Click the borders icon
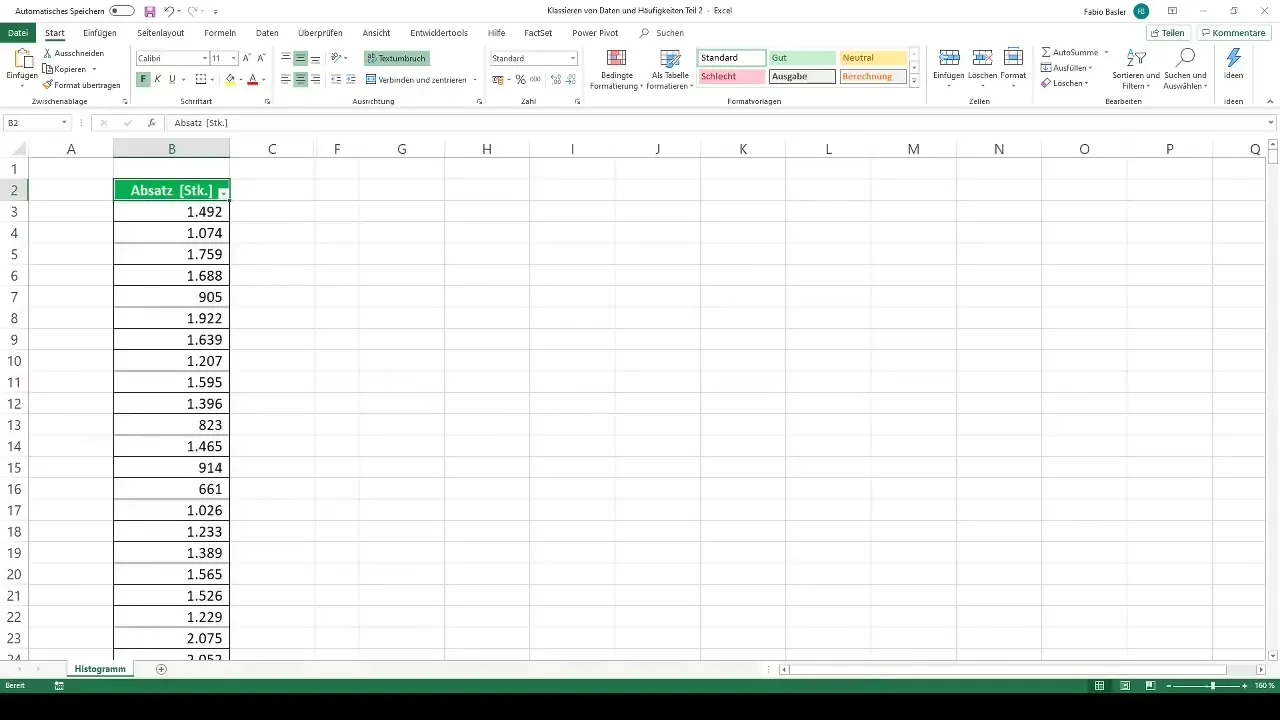 [x=200, y=79]
